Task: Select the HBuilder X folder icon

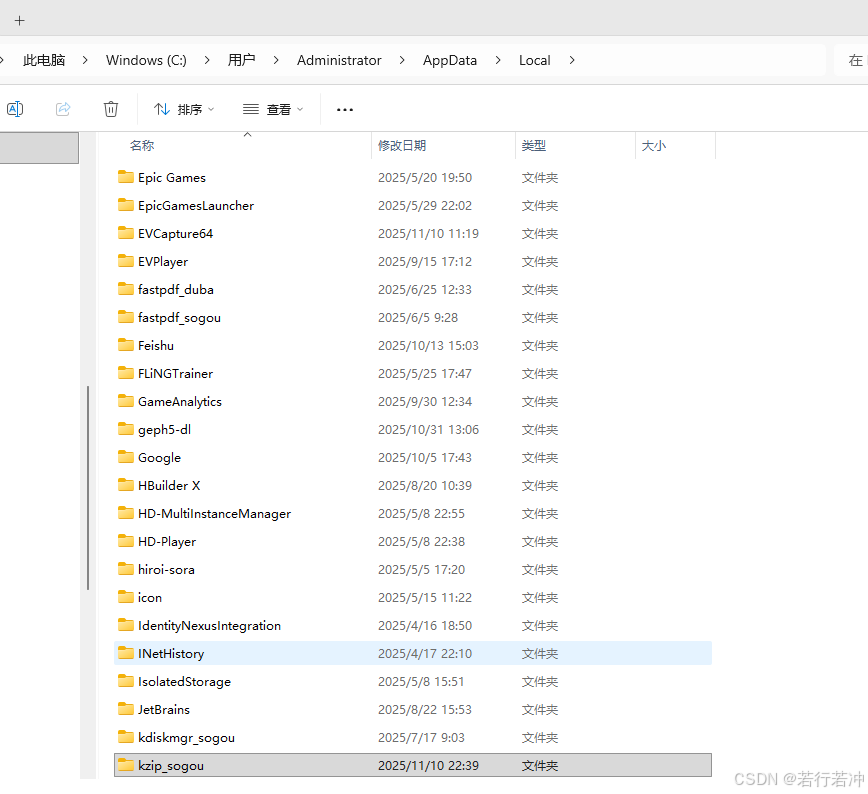Action: click(x=126, y=485)
